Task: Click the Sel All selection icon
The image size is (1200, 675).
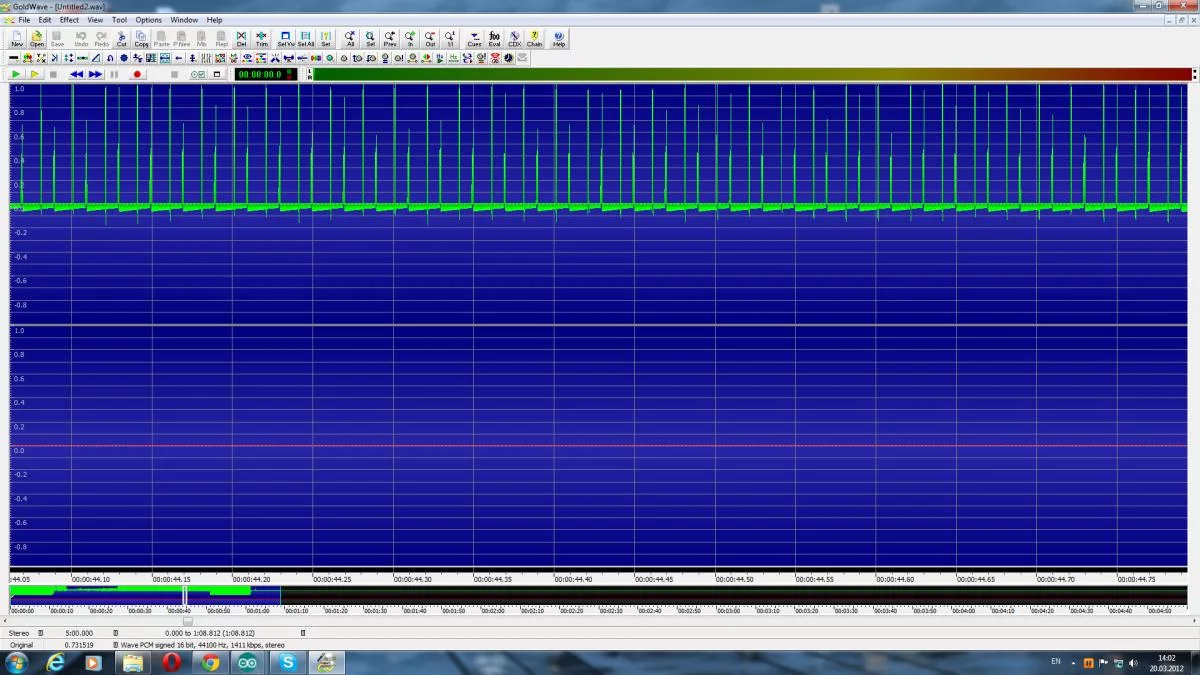Action: click(x=306, y=39)
